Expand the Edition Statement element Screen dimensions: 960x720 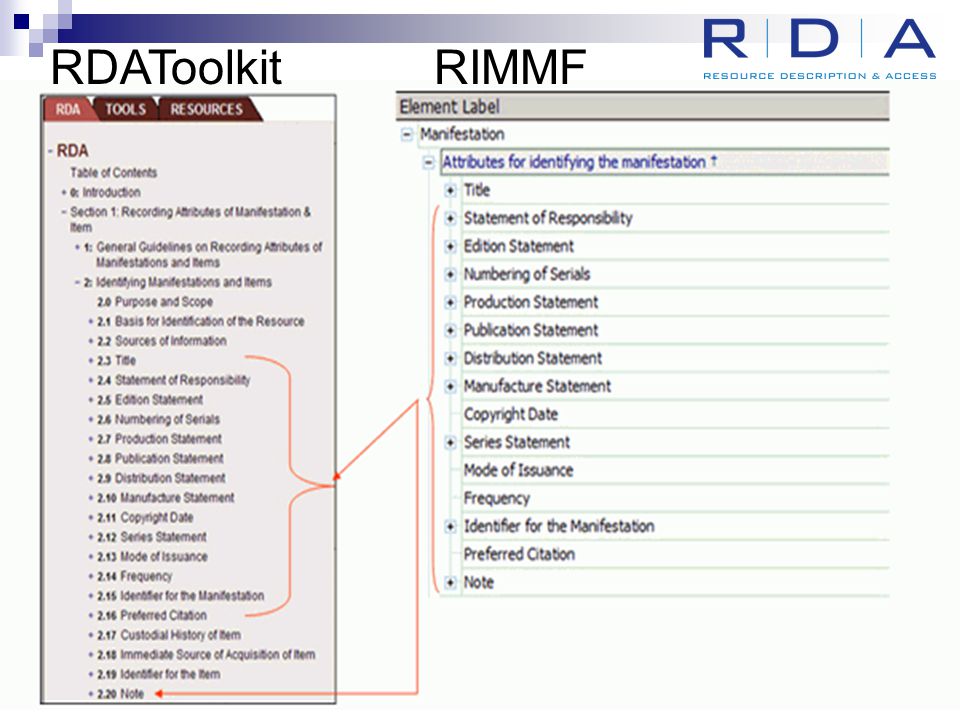[x=450, y=247]
